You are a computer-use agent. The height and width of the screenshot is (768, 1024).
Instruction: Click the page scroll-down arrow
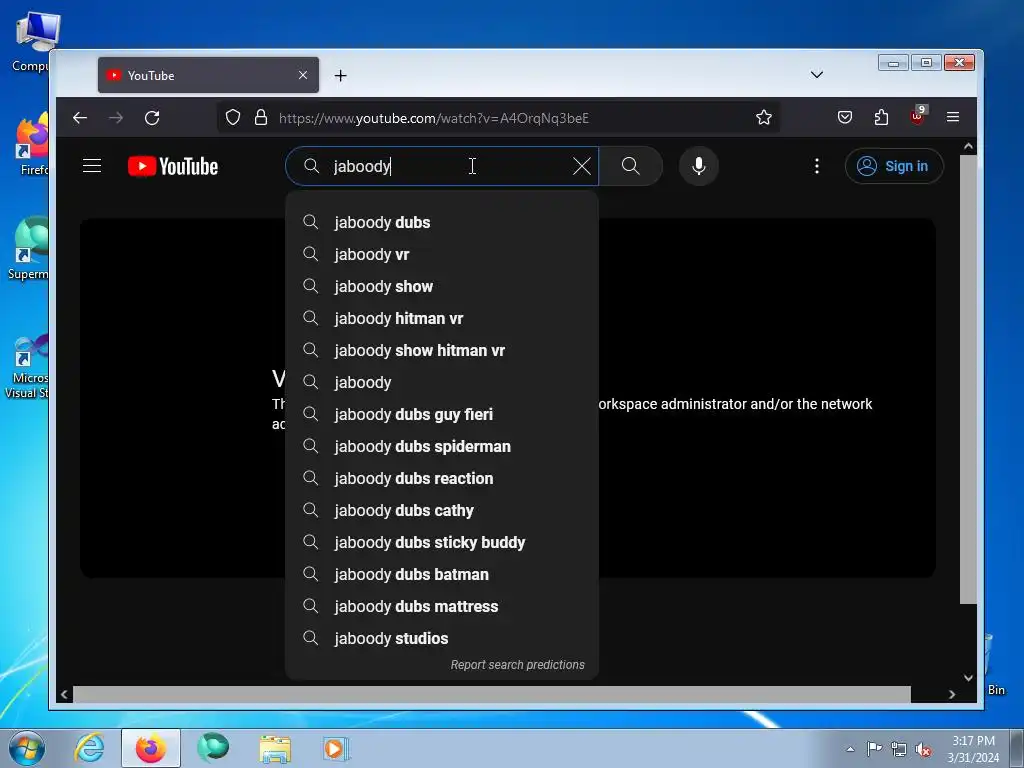[x=968, y=678]
